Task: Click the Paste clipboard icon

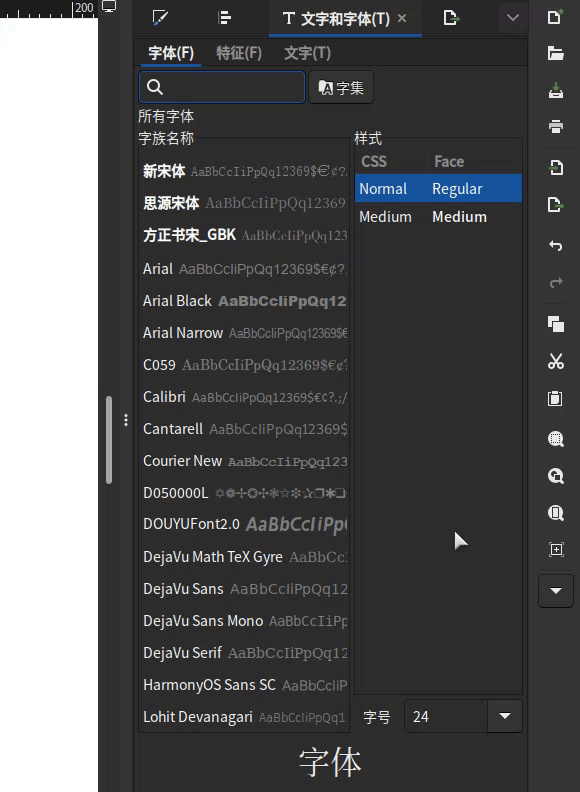Action: pyautogui.click(x=556, y=398)
